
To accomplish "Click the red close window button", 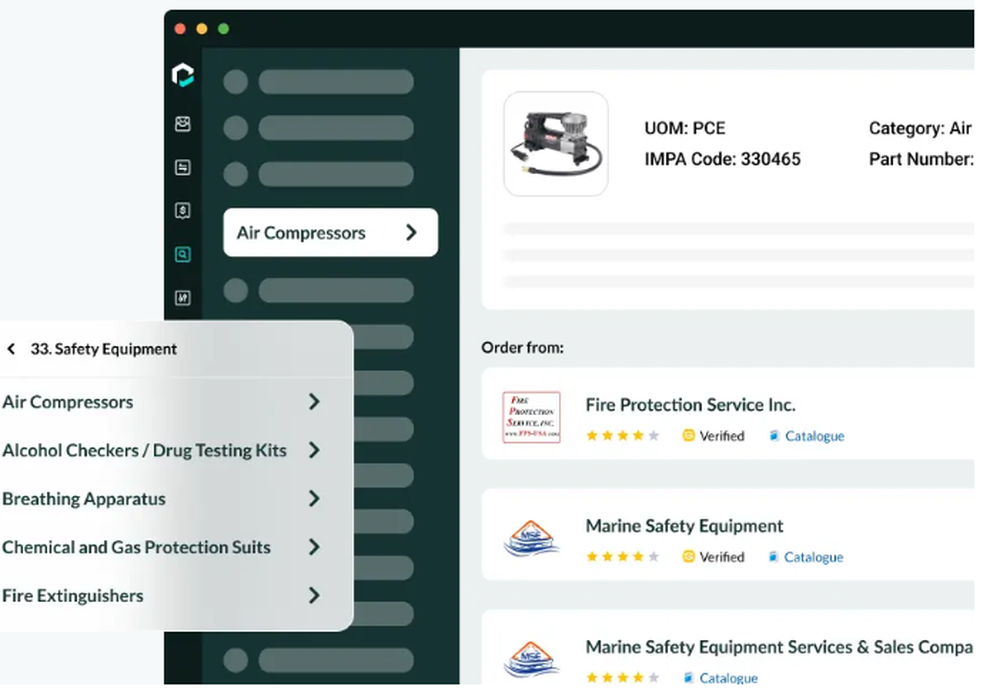I will point(180,29).
